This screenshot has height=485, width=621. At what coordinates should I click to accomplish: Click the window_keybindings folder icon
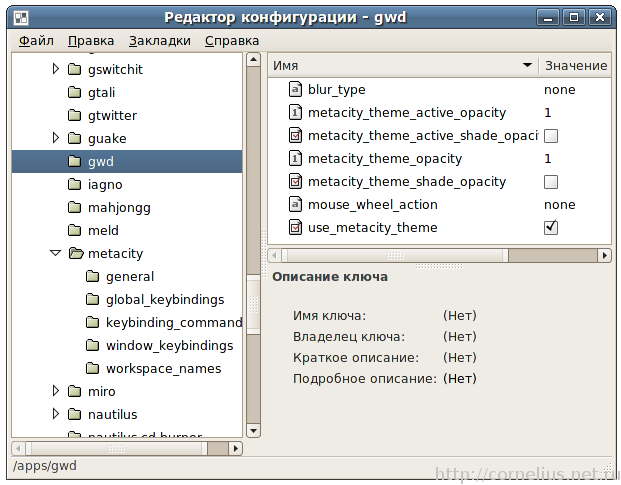click(x=92, y=345)
